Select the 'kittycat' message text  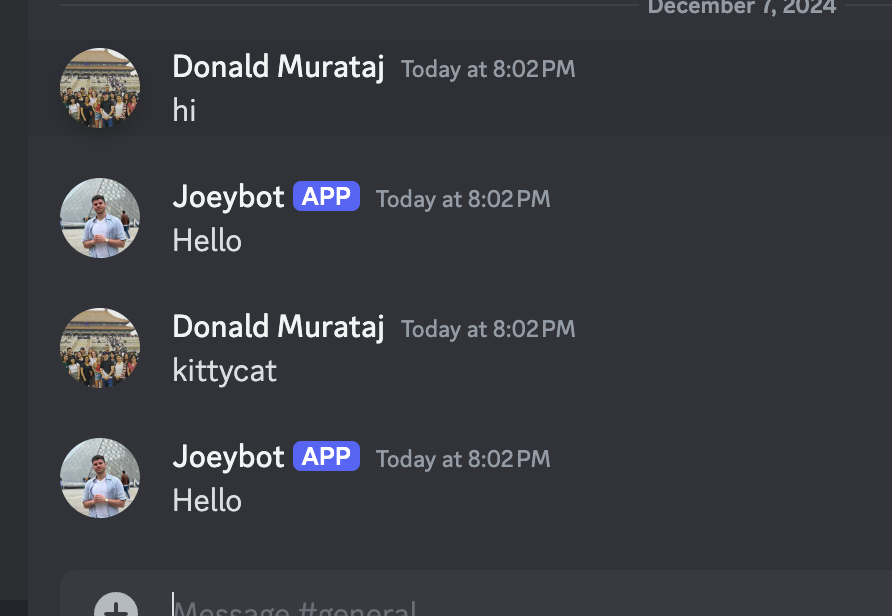point(225,371)
